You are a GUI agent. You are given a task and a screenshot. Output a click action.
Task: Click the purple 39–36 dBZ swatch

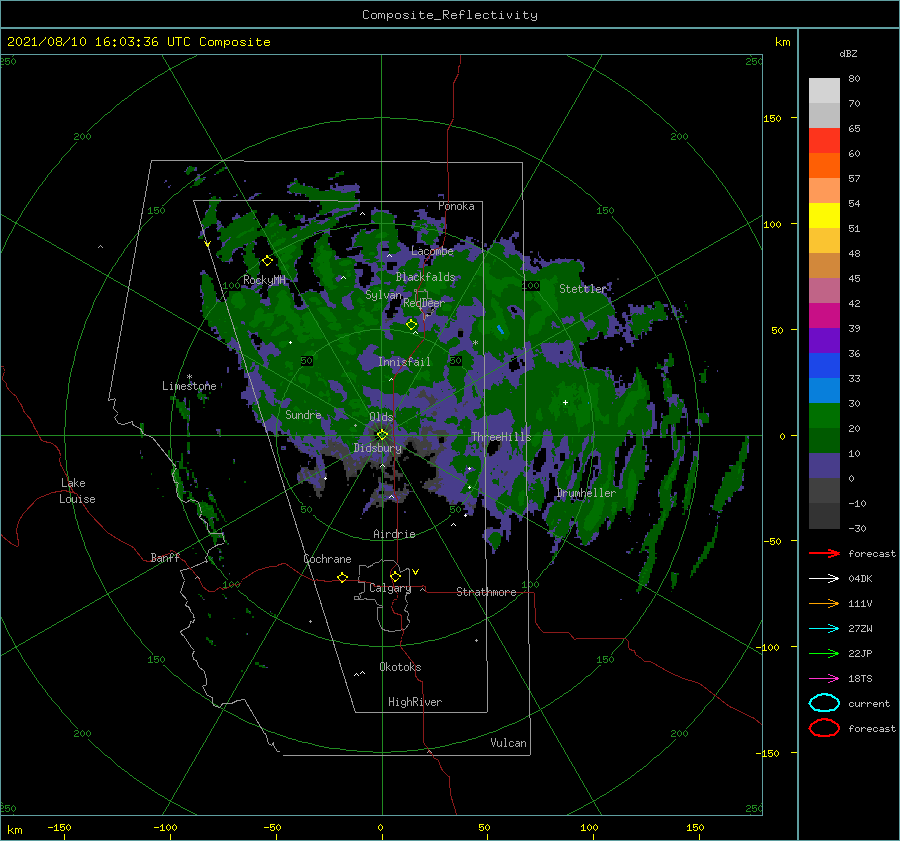point(824,340)
